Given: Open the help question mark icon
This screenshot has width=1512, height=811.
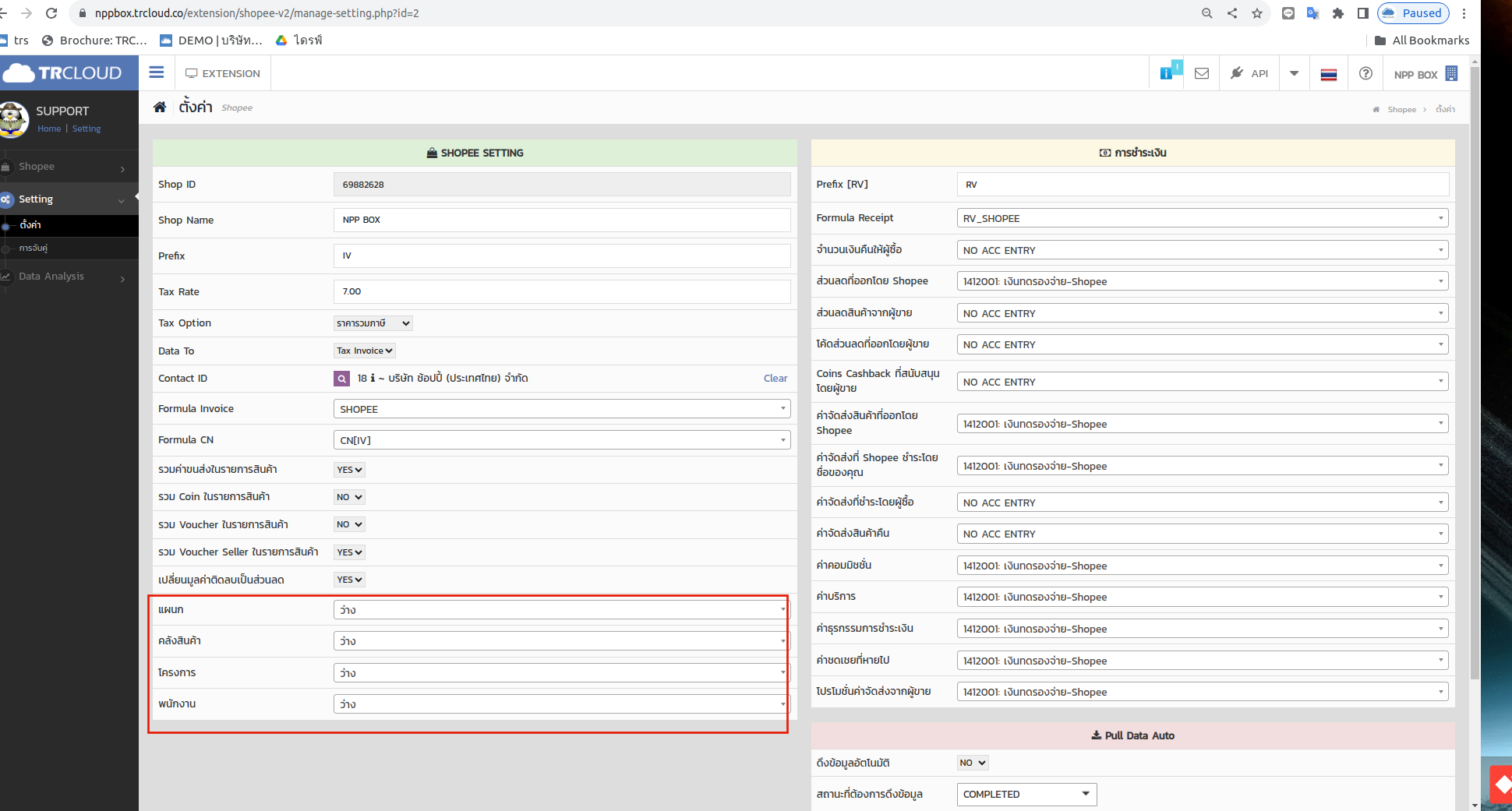Looking at the screenshot, I should pyautogui.click(x=1365, y=73).
